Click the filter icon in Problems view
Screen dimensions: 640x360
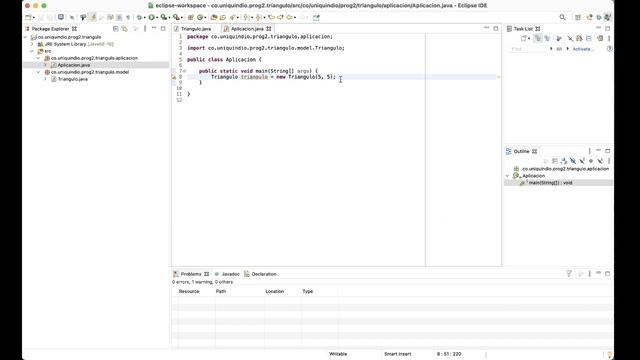(x=569, y=273)
